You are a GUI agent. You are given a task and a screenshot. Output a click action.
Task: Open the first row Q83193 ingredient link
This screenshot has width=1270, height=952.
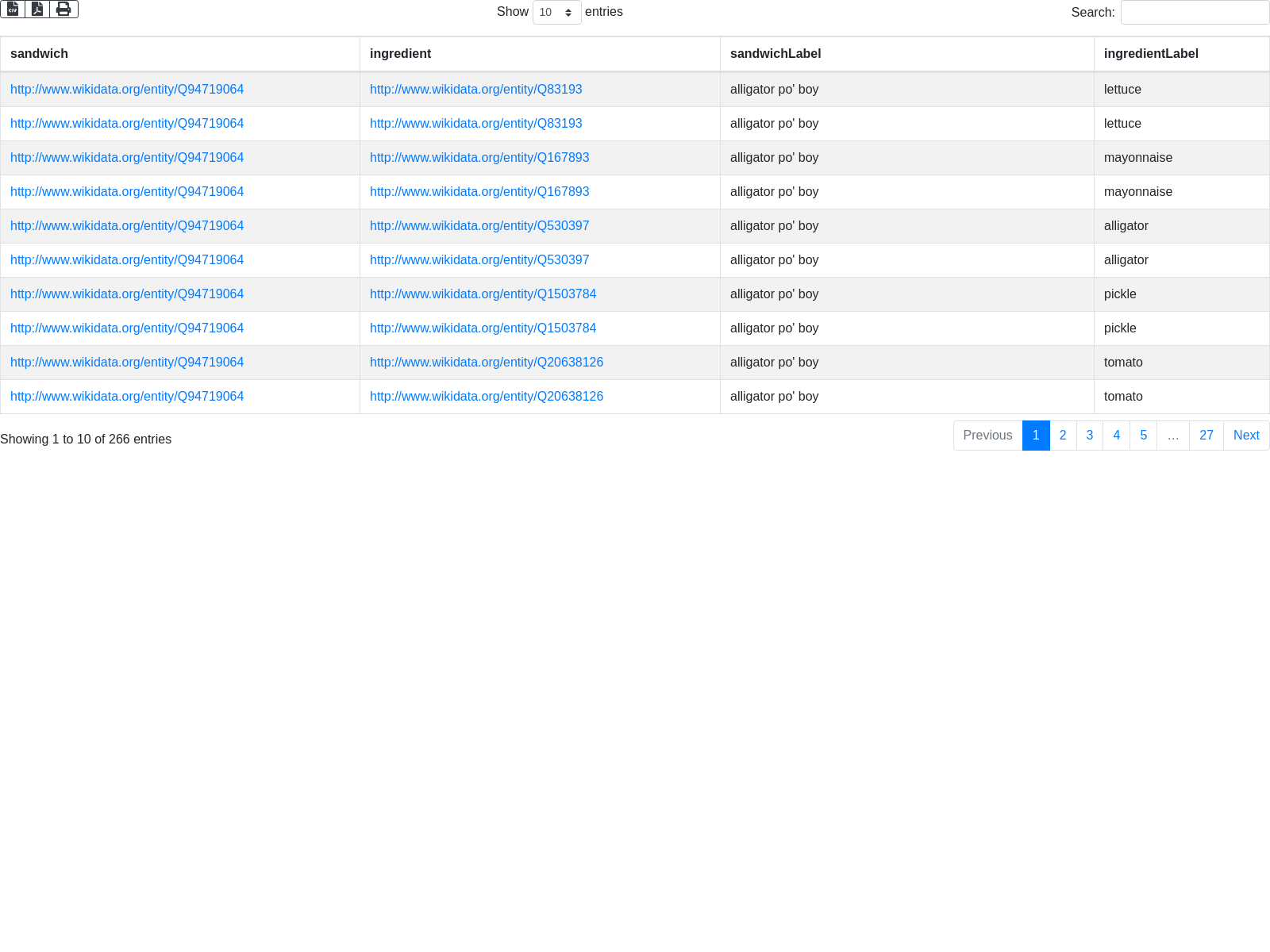tap(475, 90)
